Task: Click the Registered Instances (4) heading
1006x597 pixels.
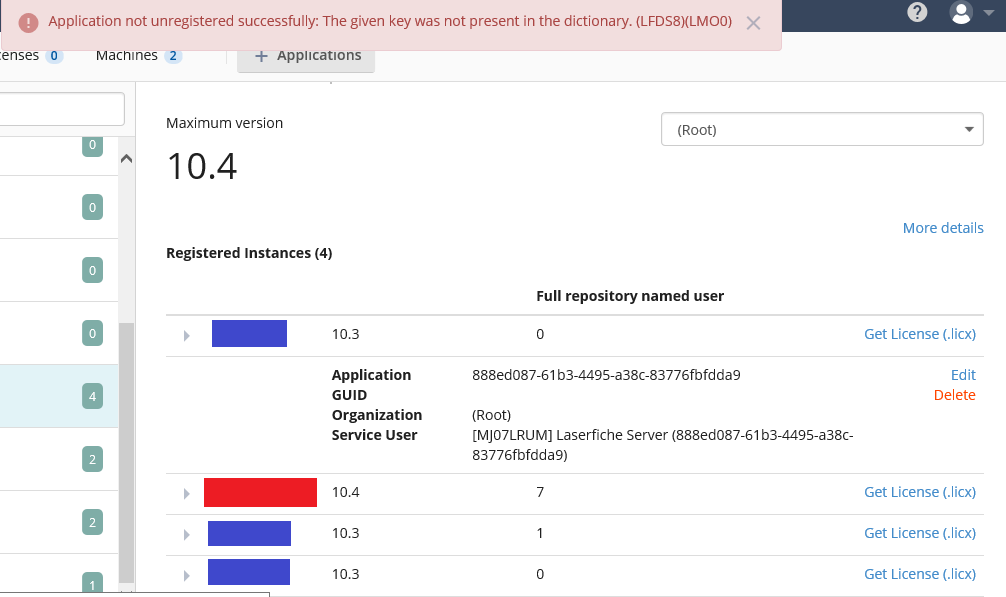Action: tap(249, 253)
